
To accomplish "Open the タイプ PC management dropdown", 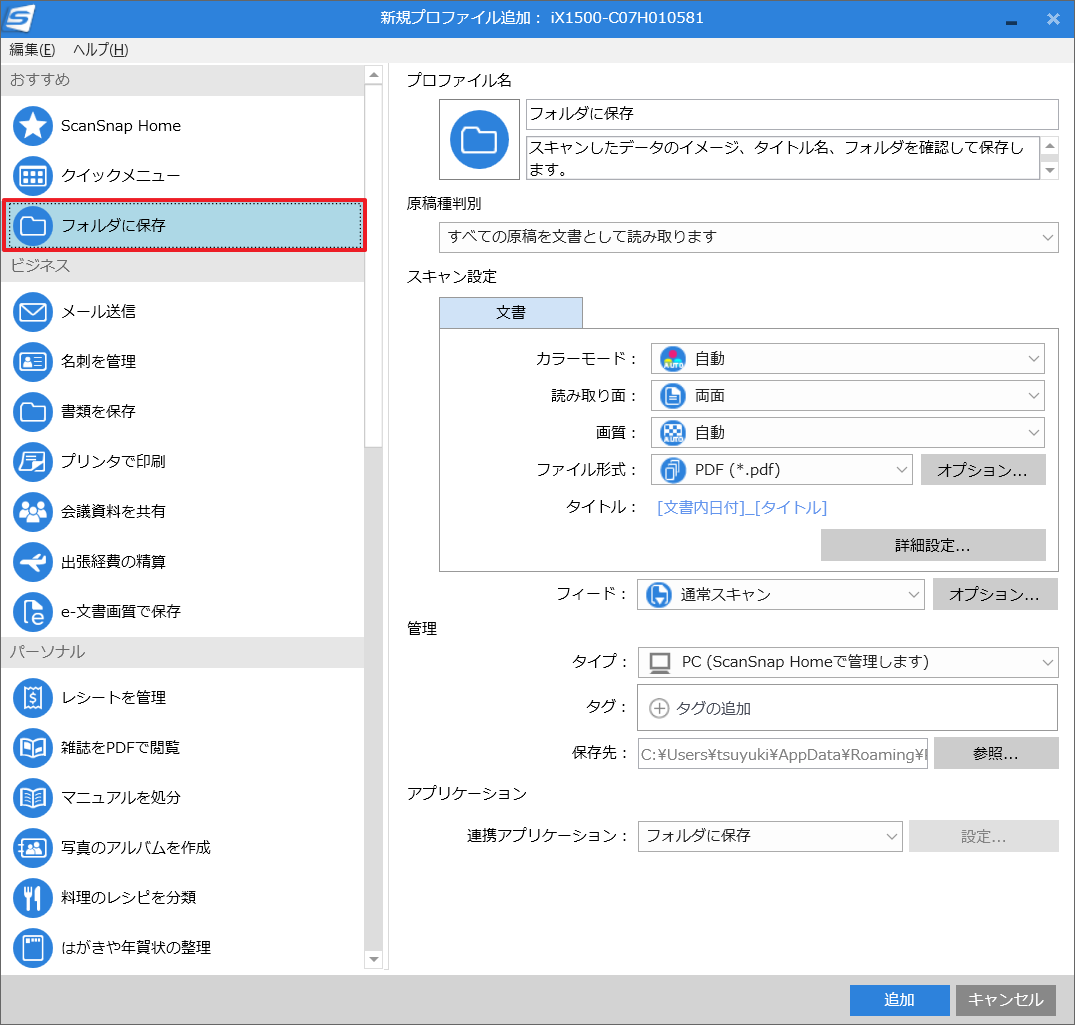I will point(848,662).
